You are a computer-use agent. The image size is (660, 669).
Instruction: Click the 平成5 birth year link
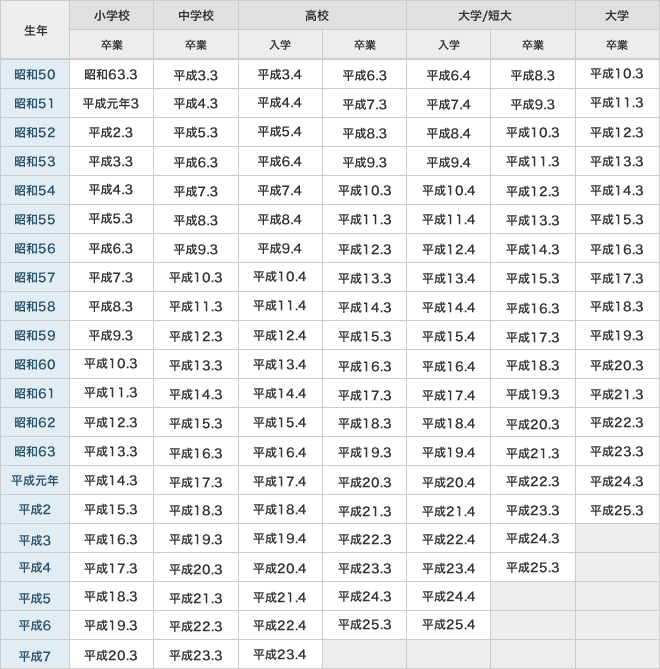[x=35, y=598]
